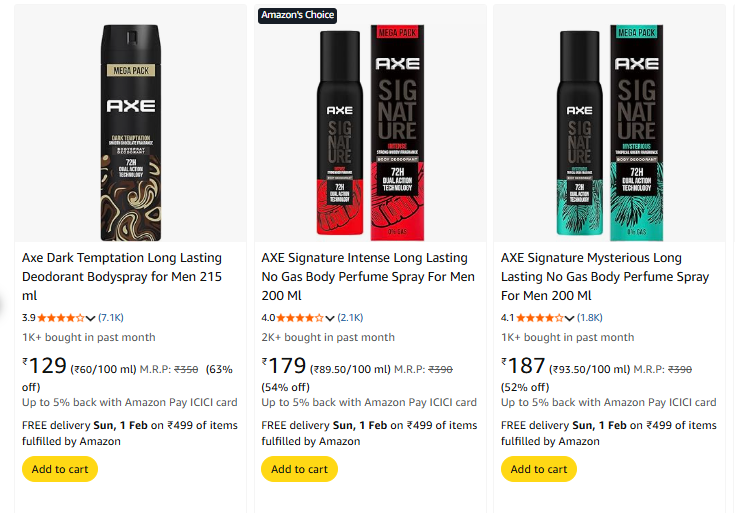This screenshot has width=735, height=513.
Task: Open the AXE Signature Intense product image
Action: click(370, 125)
